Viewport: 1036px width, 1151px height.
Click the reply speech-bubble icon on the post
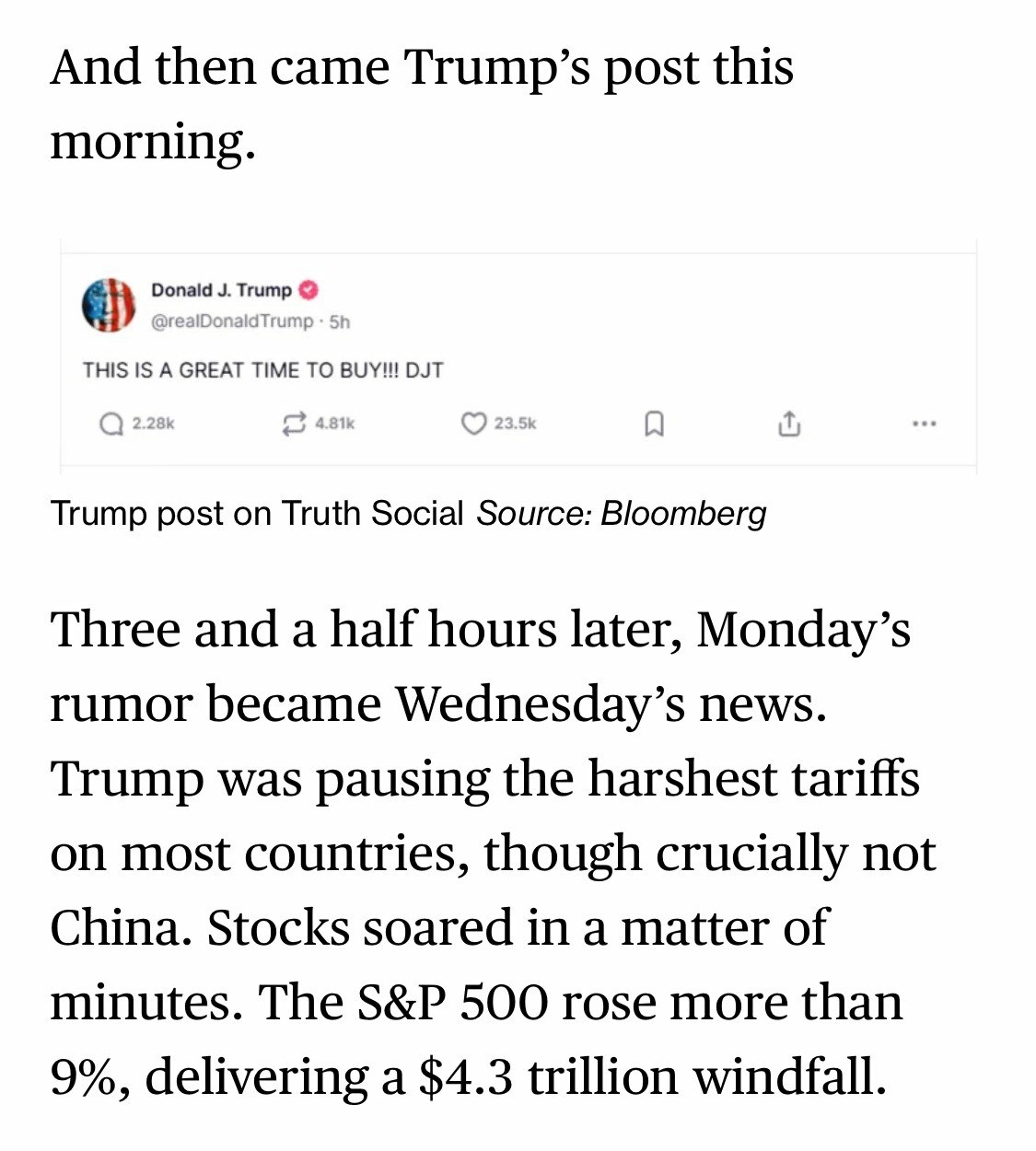111,424
